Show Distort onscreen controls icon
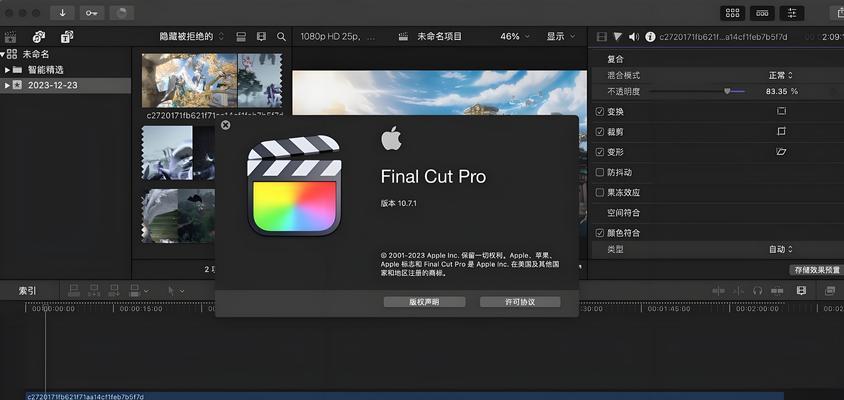Viewport: 844px width, 400px height. pos(781,152)
